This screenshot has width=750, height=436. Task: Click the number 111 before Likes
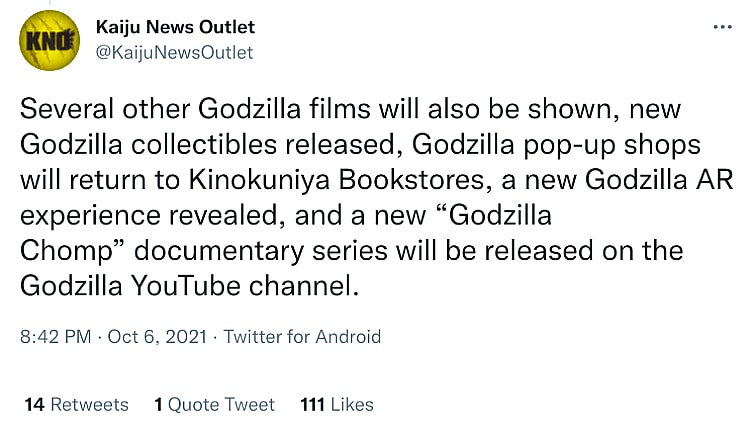[312, 404]
